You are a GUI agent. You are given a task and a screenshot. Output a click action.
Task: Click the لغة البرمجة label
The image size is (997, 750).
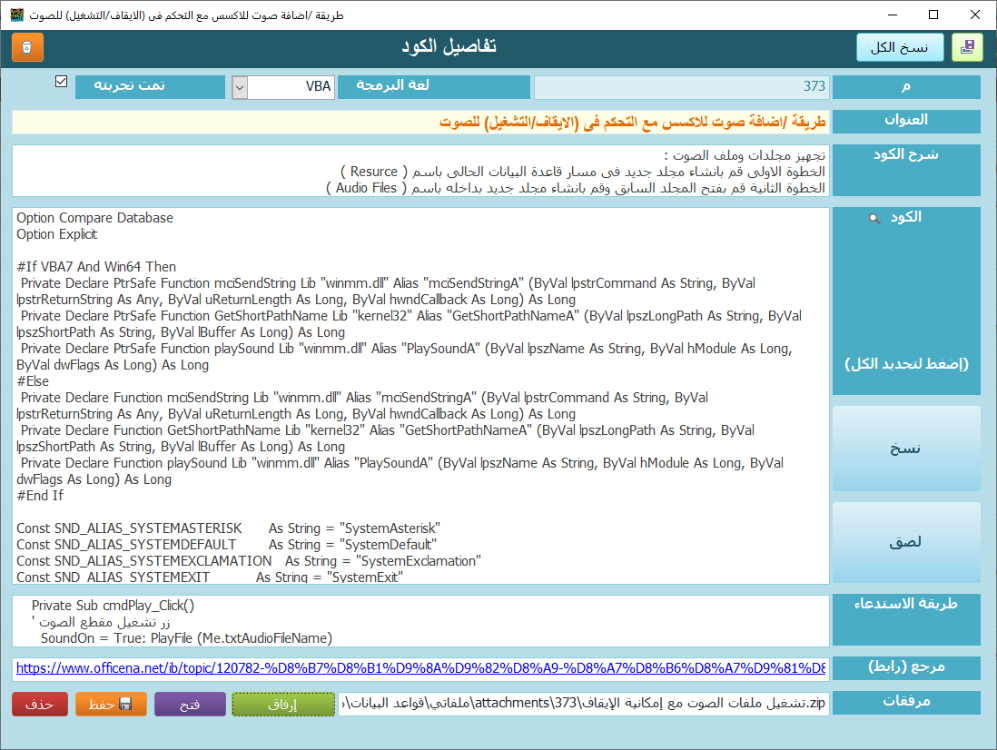click(434, 86)
